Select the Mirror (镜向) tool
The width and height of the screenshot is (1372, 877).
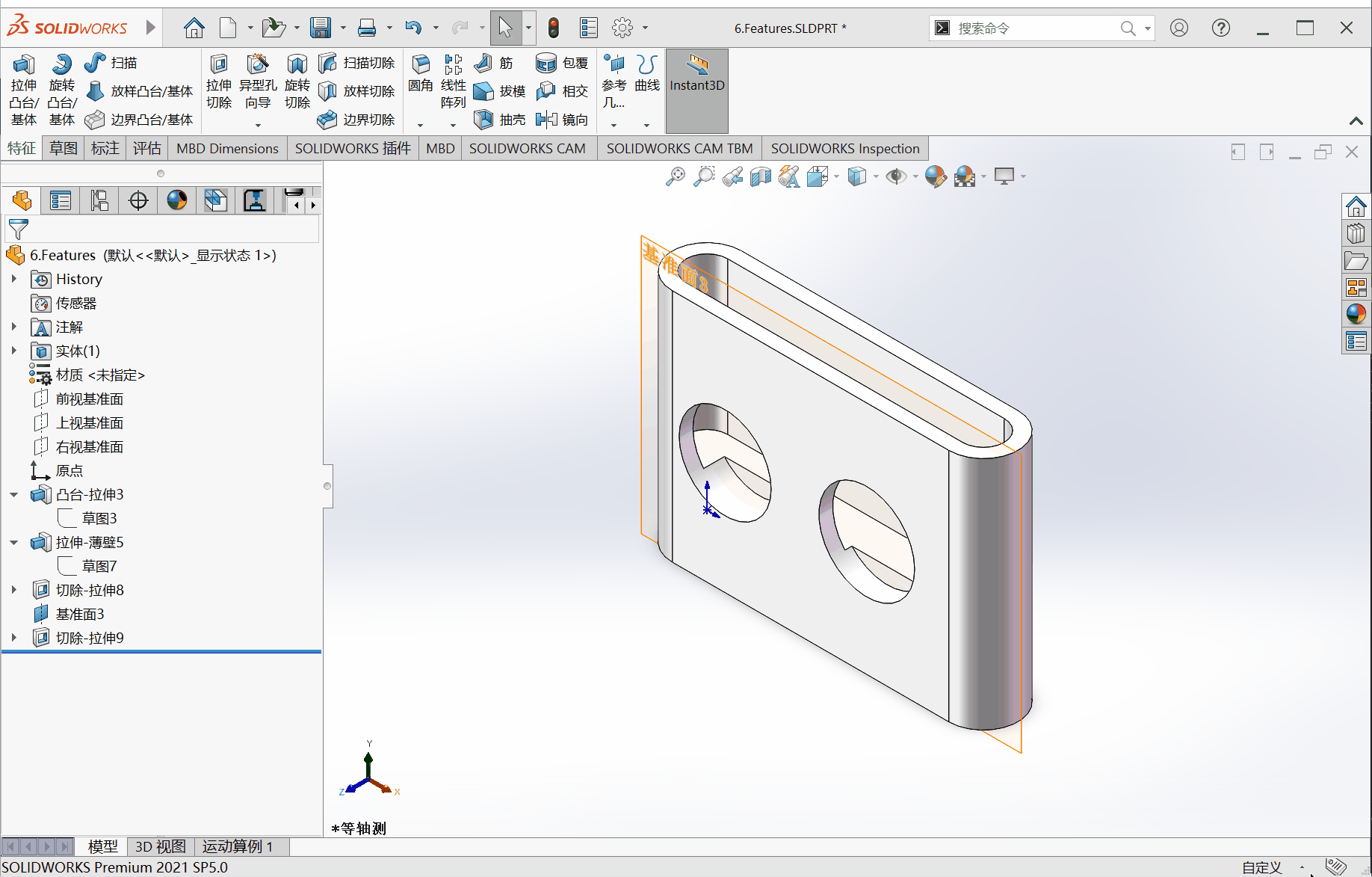pyautogui.click(x=563, y=120)
